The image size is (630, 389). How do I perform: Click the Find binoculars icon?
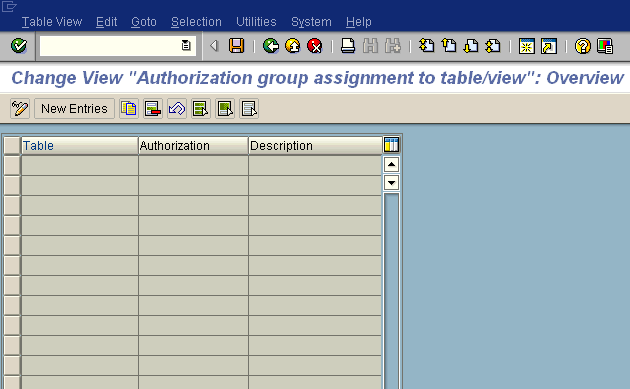point(370,46)
